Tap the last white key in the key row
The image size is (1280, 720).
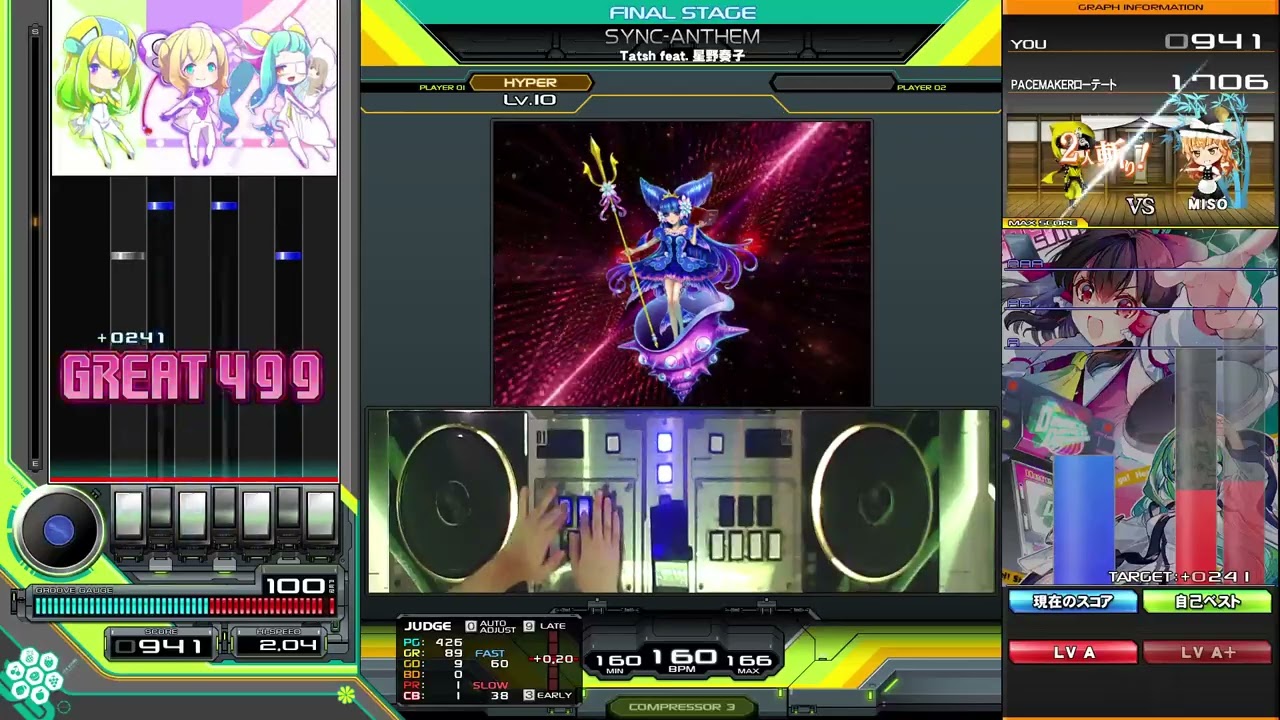click(321, 515)
